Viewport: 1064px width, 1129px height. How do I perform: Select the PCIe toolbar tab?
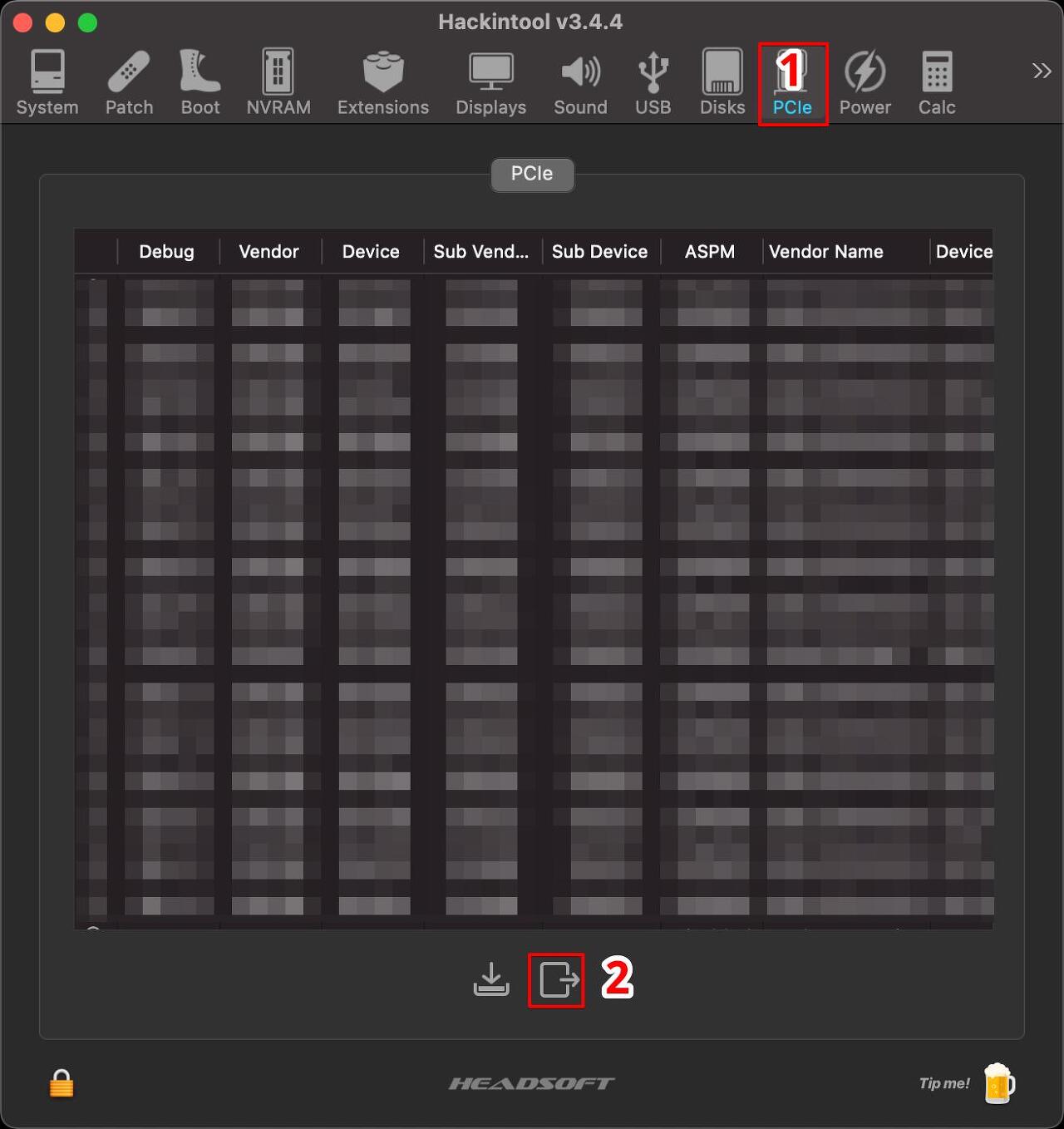pyautogui.click(x=792, y=83)
